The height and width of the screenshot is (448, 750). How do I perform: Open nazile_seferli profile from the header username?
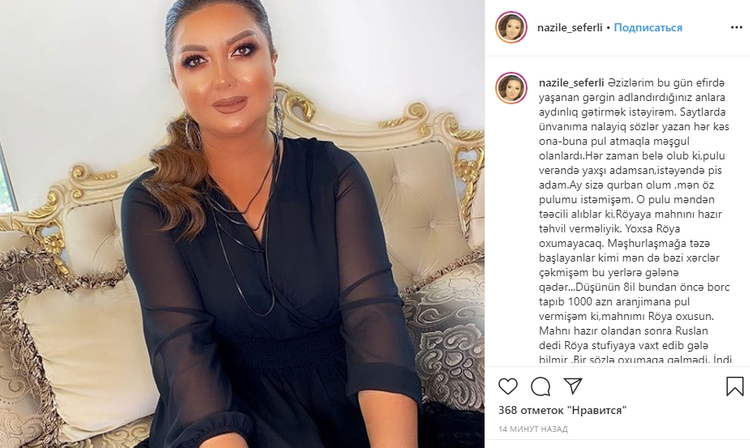point(570,28)
